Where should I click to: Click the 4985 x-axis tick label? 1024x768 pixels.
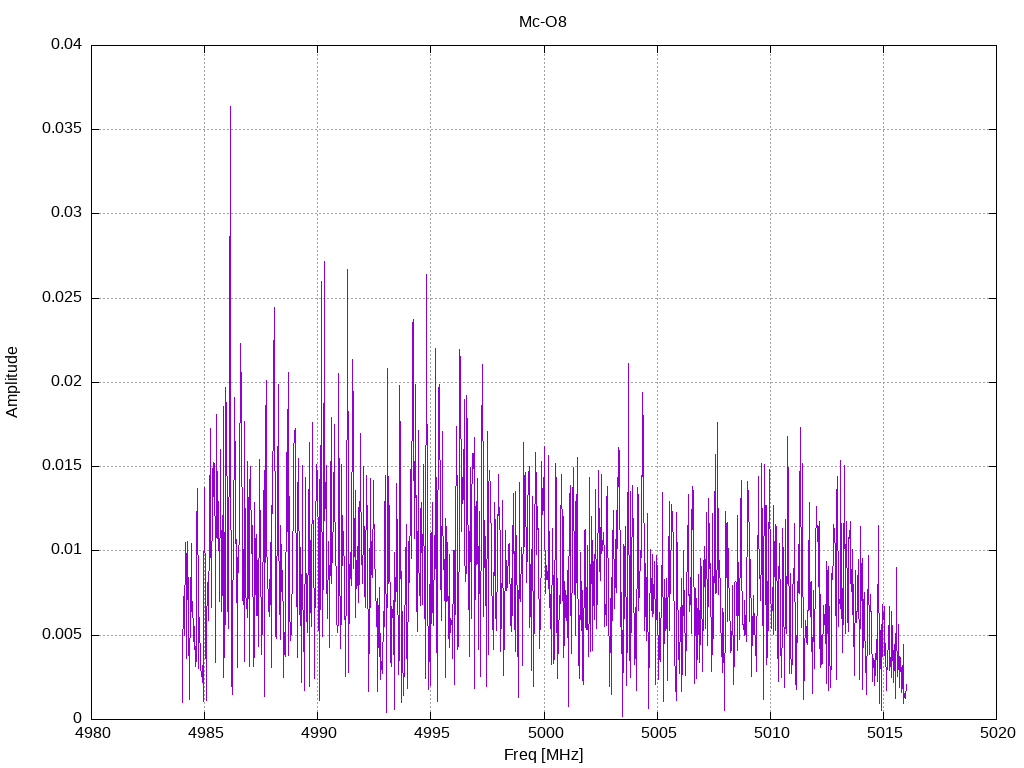205,733
